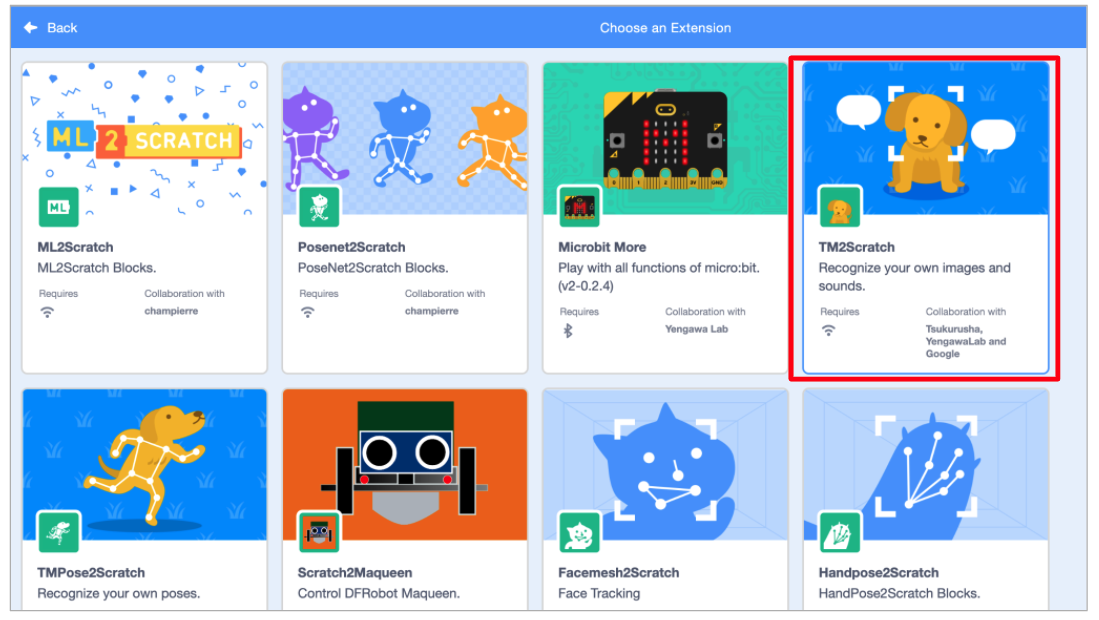Open the Scratch2Maqueen robot car banner

(405, 464)
